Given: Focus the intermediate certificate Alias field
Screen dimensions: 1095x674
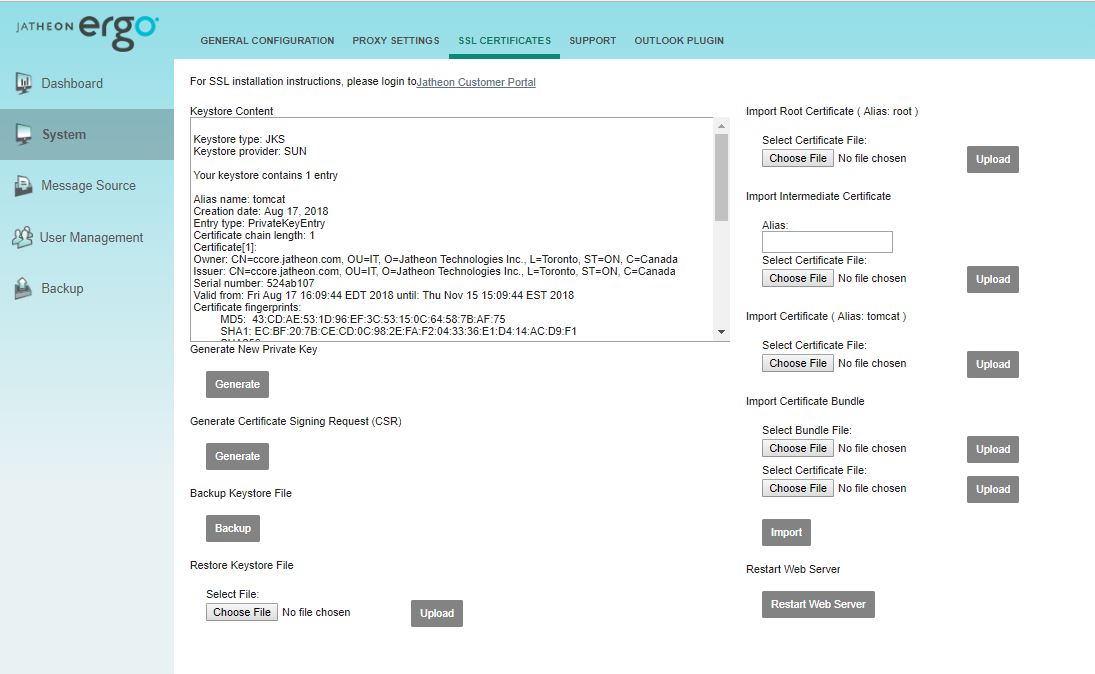Looking at the screenshot, I should (x=827, y=242).
